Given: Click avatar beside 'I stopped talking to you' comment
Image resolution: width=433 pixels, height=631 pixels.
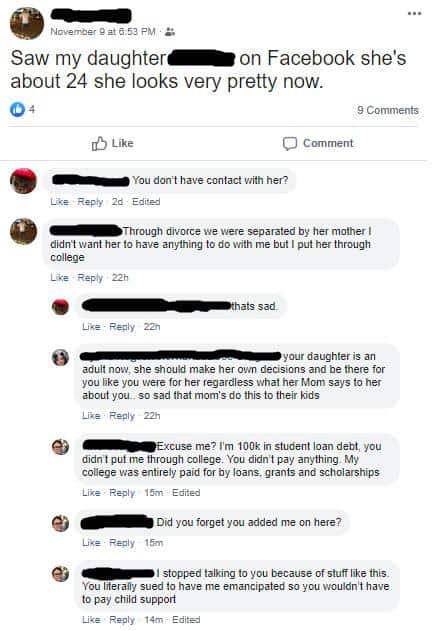Looking at the screenshot, I should (x=60, y=573).
